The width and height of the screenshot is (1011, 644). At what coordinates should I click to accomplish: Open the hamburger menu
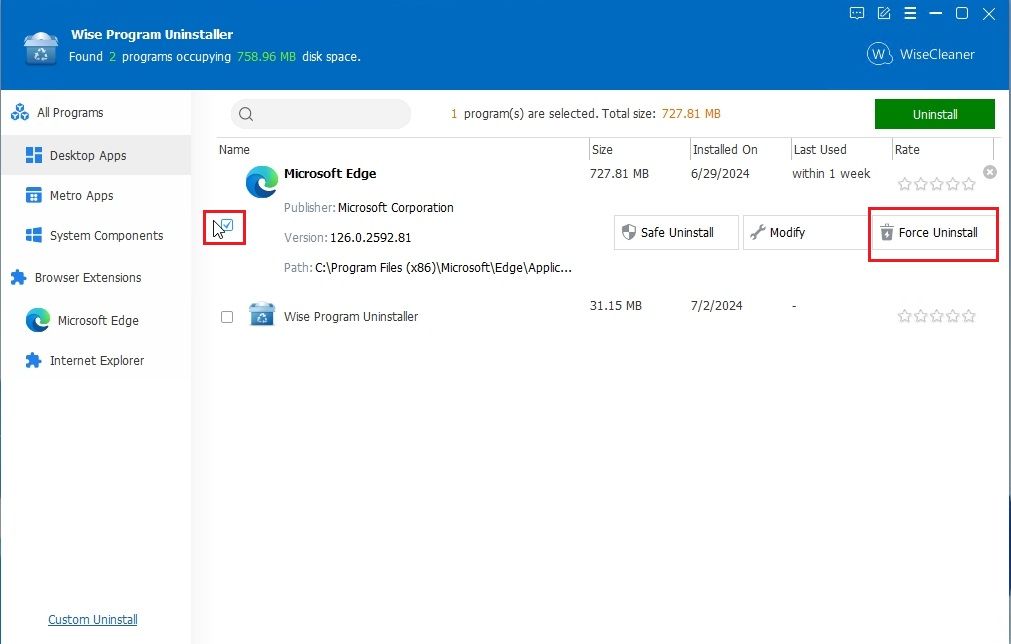909,14
